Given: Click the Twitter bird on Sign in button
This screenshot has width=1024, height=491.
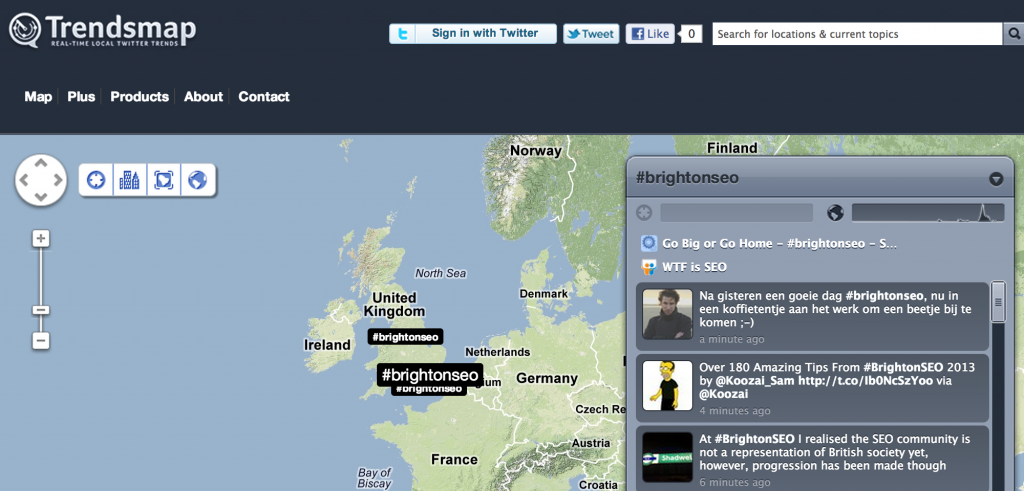Looking at the screenshot, I should [402, 34].
